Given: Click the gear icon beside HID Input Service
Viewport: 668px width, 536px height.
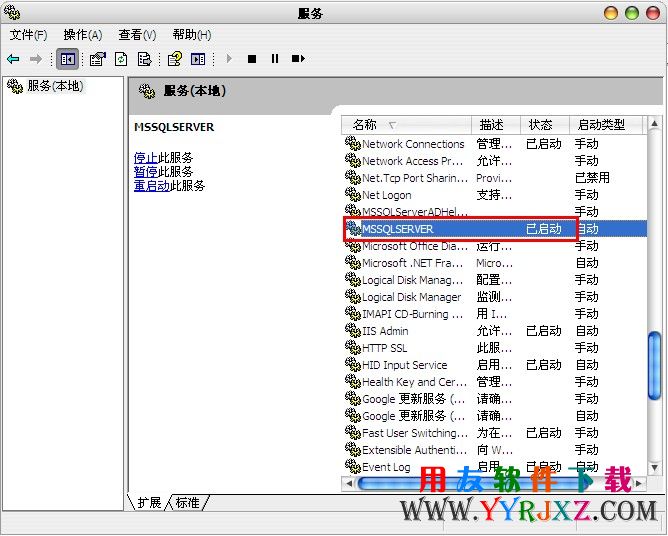Looking at the screenshot, I should pos(353,364).
